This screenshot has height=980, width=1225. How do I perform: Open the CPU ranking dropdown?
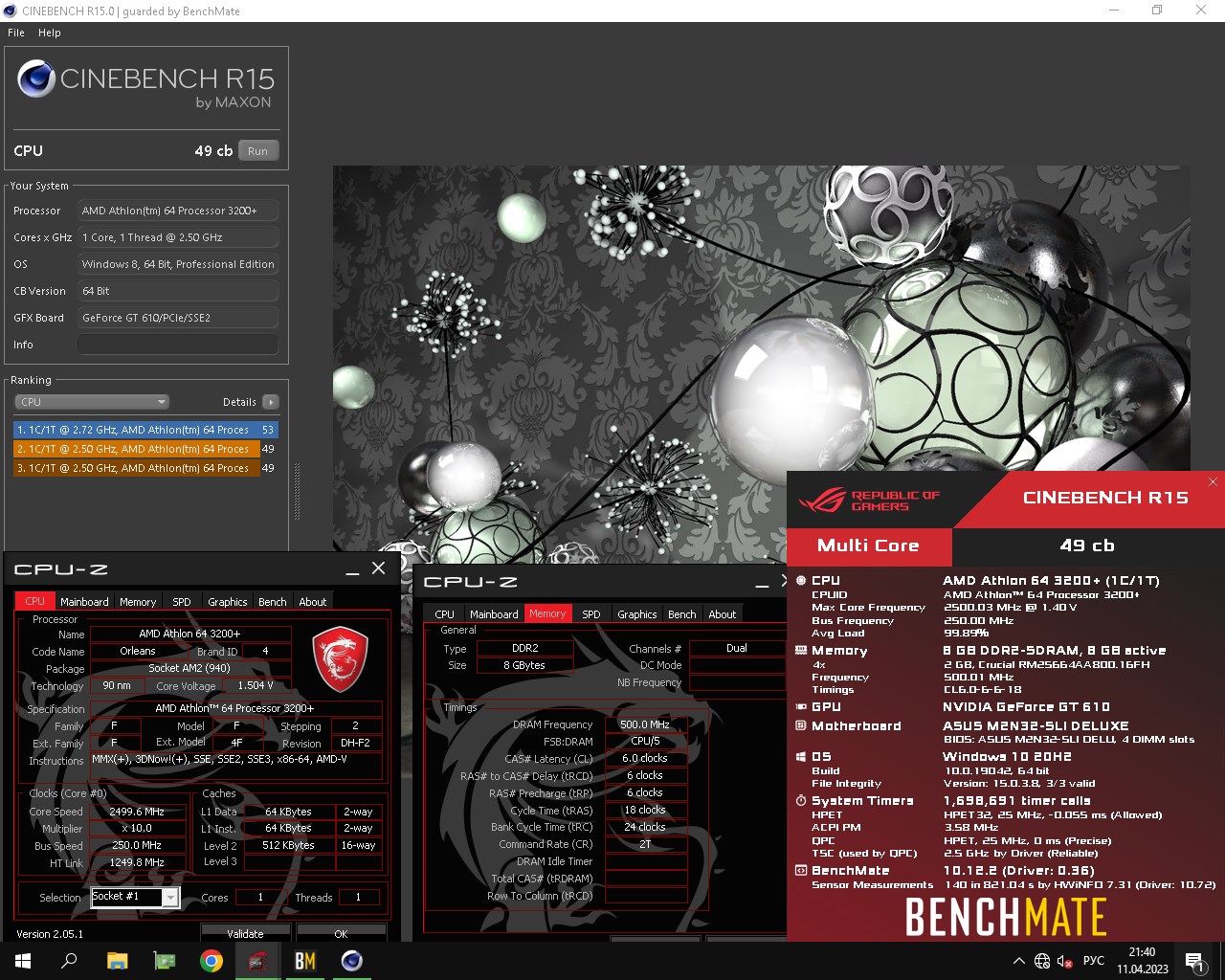92,402
